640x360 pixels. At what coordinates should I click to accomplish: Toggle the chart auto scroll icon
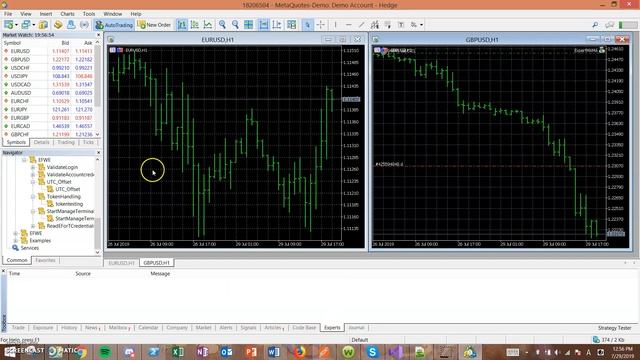point(264,25)
